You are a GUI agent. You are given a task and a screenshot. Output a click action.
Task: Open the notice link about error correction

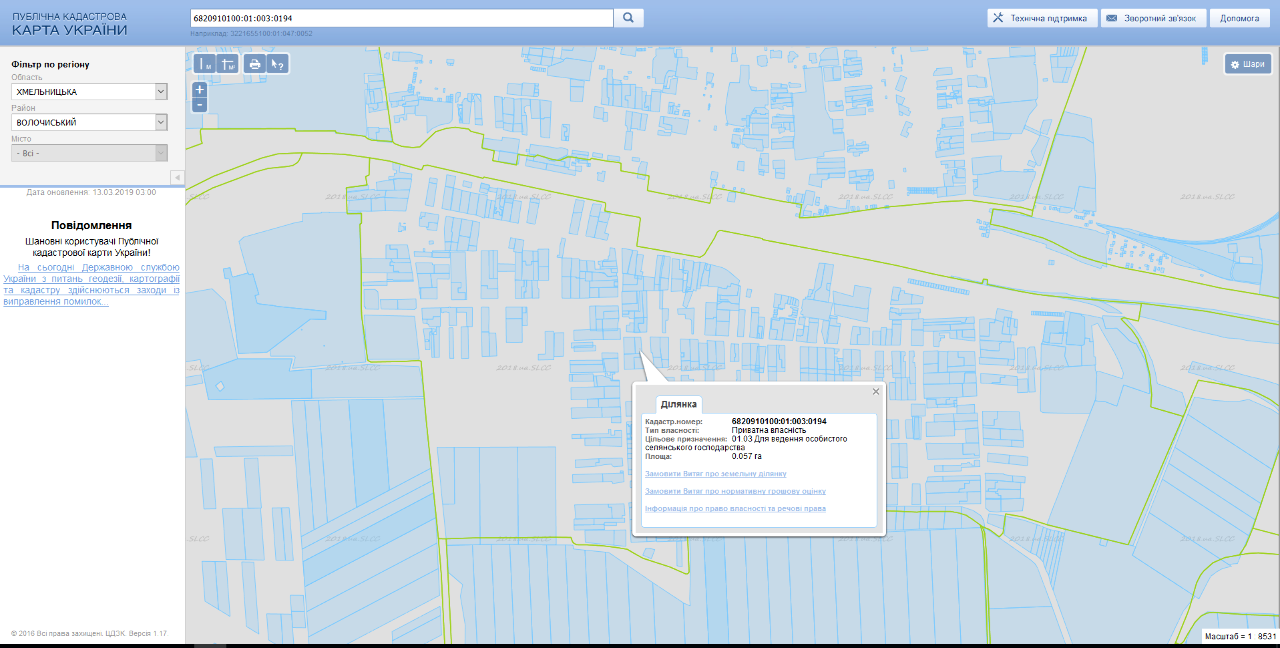coord(92,285)
